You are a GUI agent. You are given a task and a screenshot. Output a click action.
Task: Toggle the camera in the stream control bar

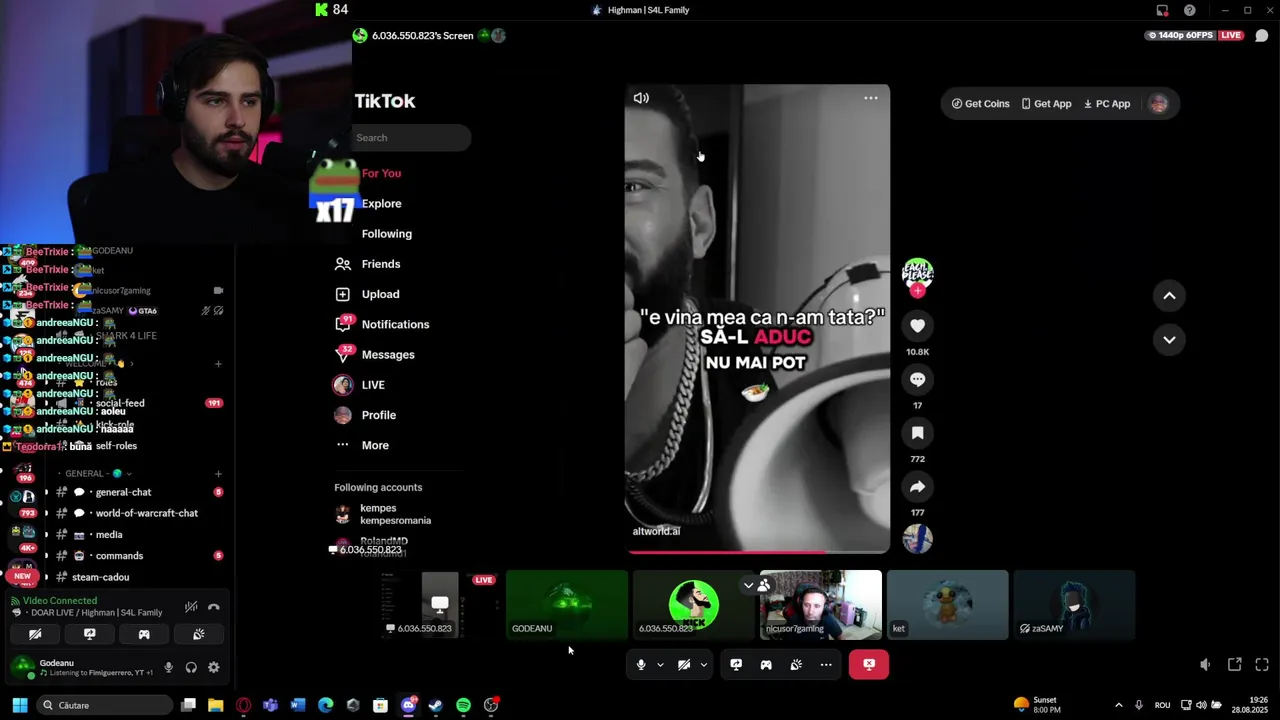[684, 664]
